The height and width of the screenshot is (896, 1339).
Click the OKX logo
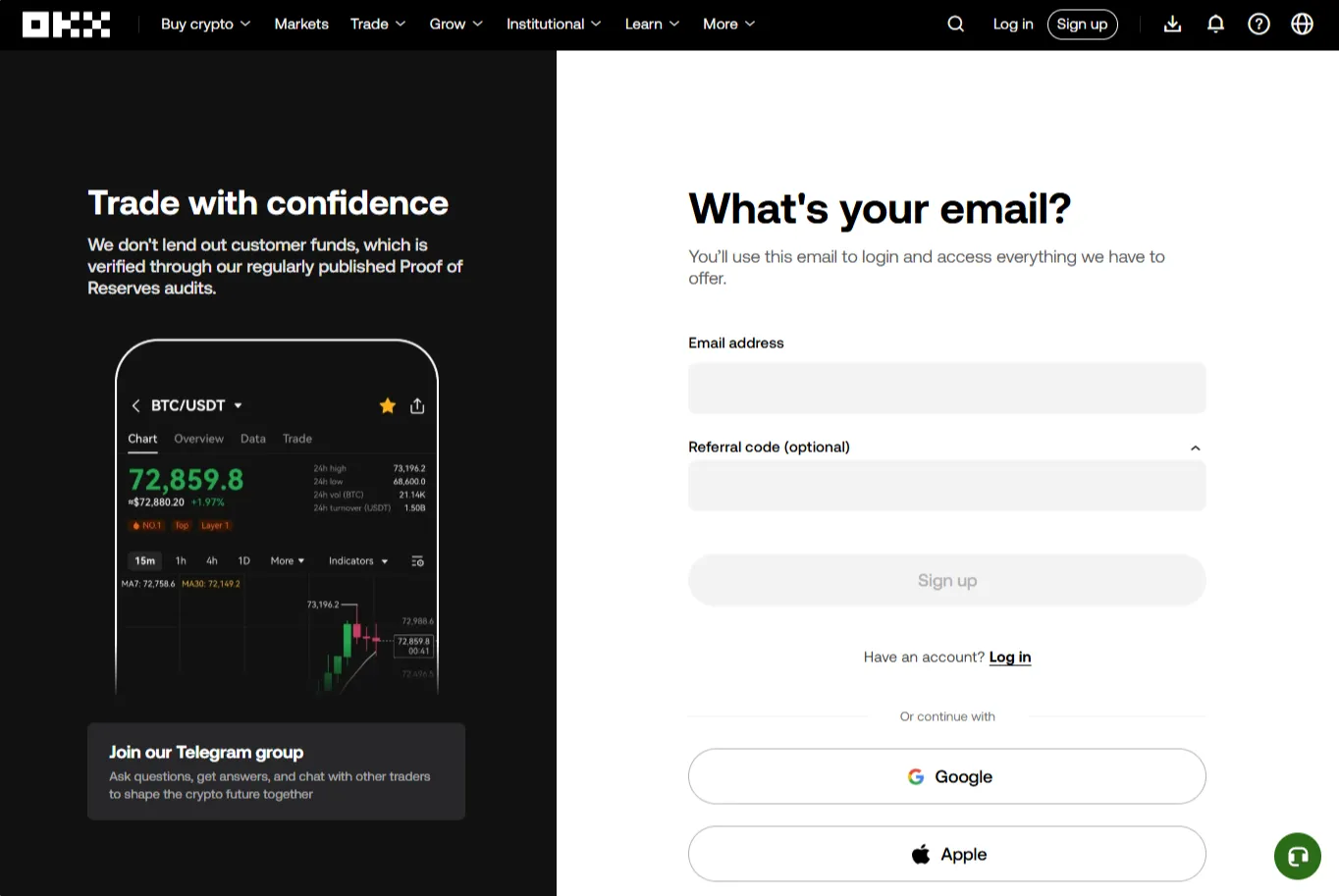[x=66, y=24]
